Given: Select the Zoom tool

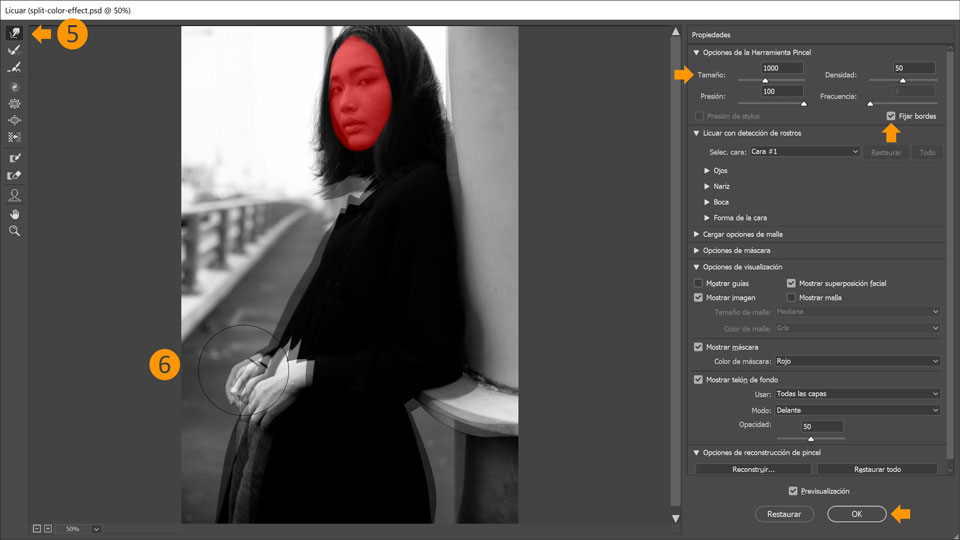Looking at the screenshot, I should click(x=14, y=231).
